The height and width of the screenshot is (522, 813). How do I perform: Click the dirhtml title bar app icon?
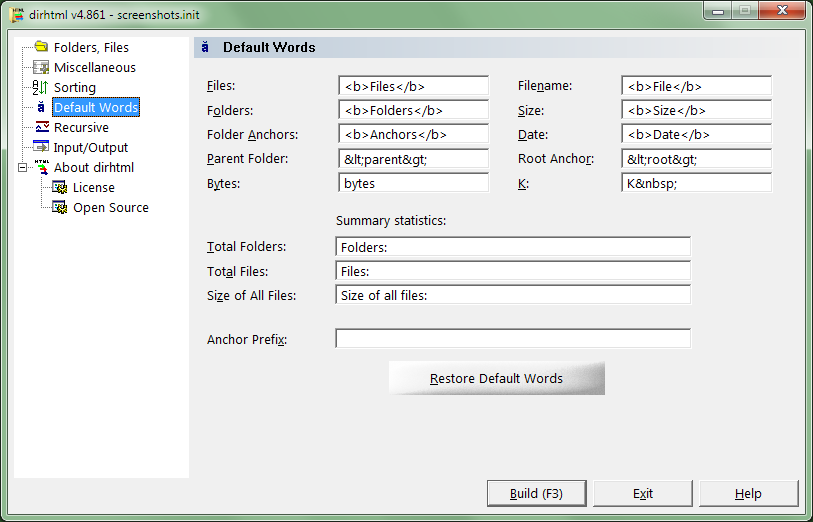coord(17,15)
